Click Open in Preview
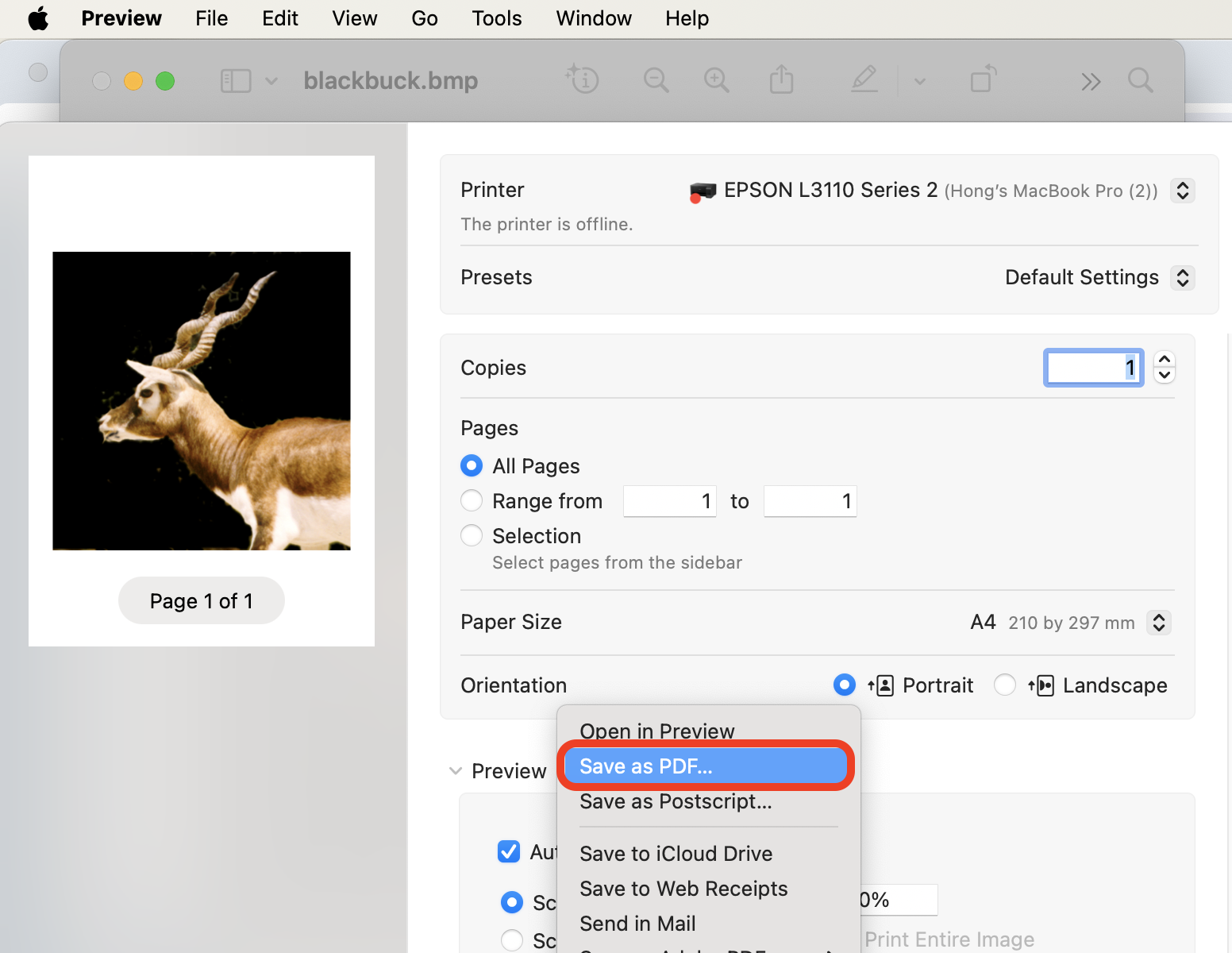 point(656,731)
